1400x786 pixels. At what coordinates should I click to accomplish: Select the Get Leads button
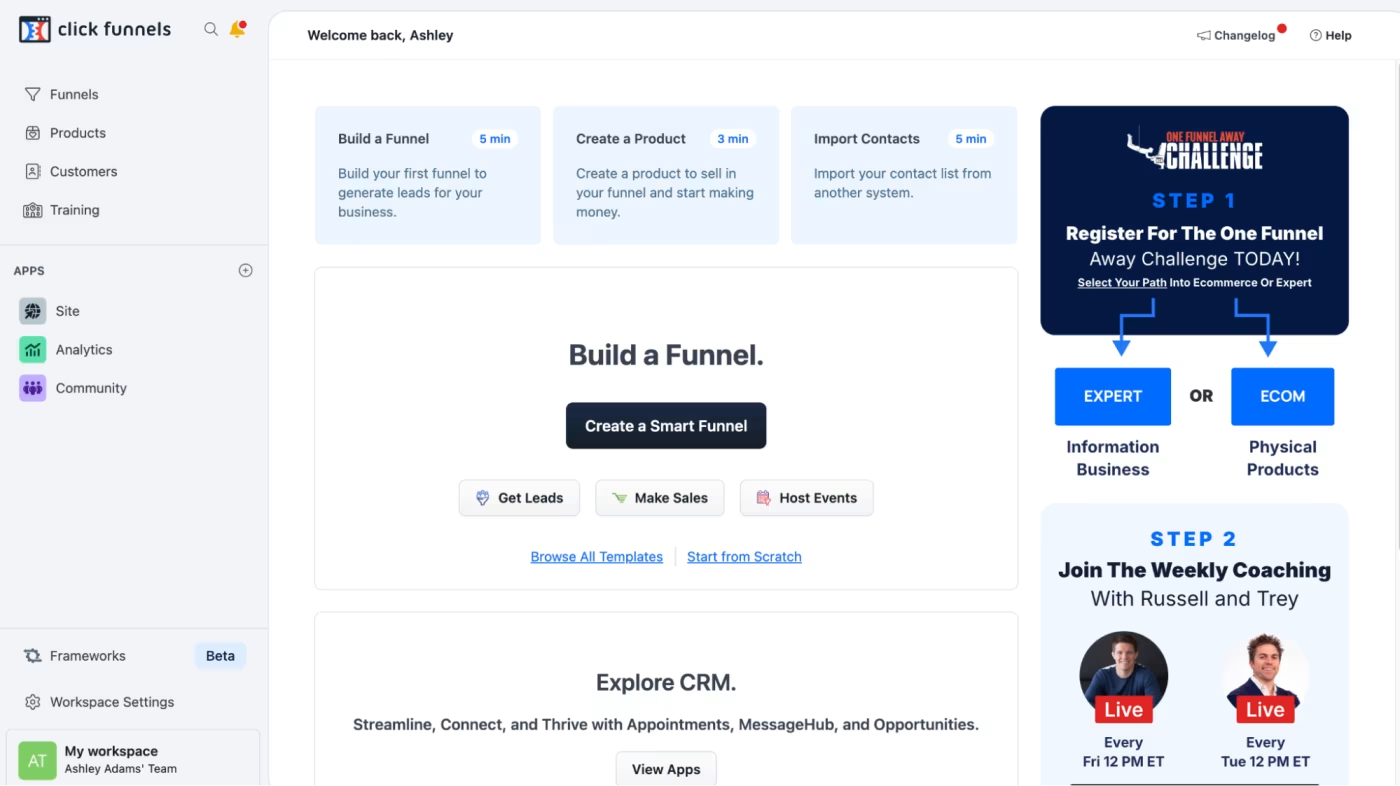pos(519,498)
